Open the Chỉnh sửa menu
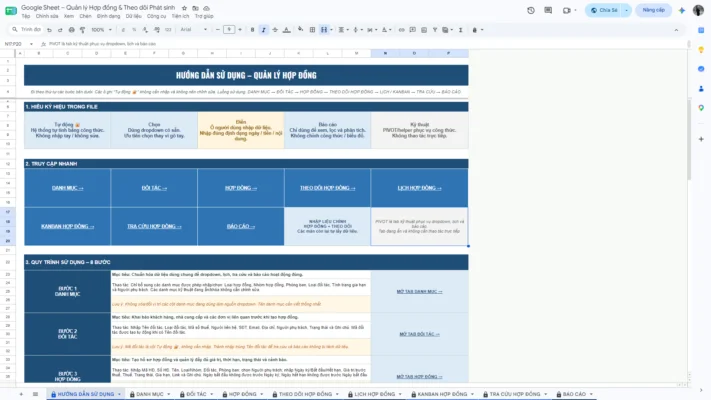 (47, 16)
